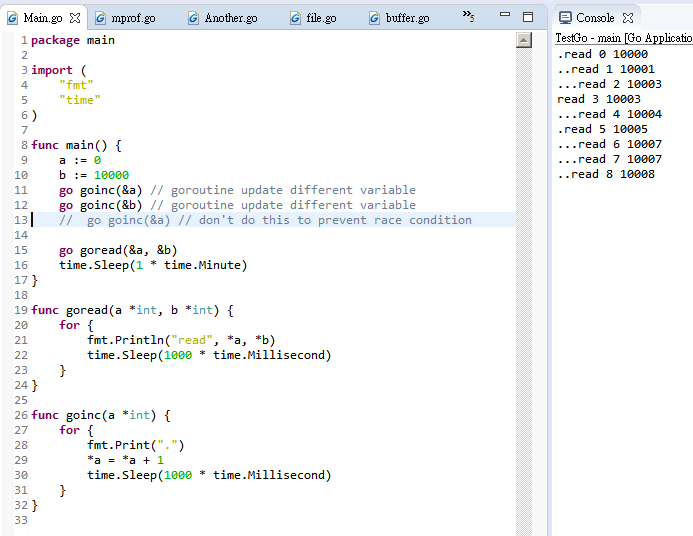Maximize the editor area
693x536 pixels.
528,17
